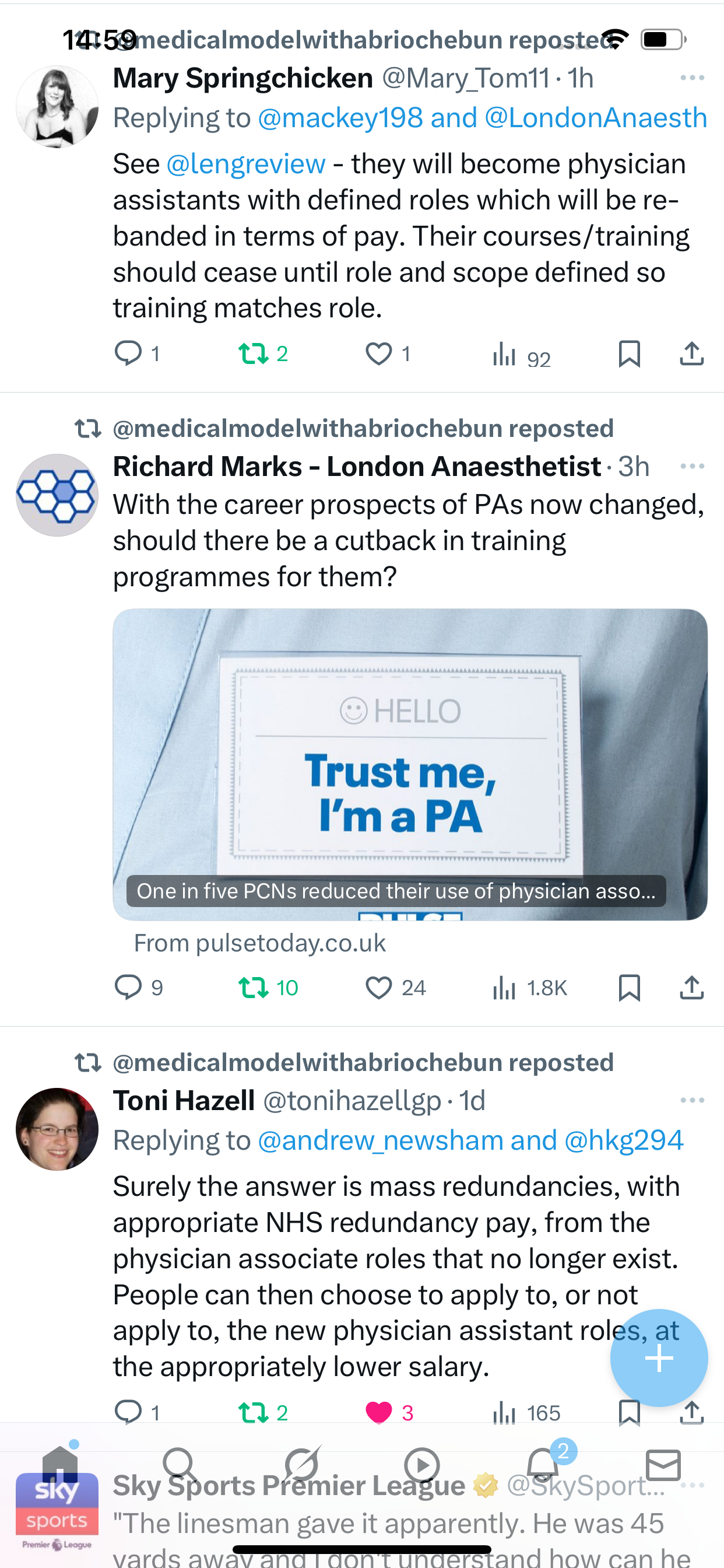The image size is (724, 1568).
Task: Open the 'Trust me, I'm a PA' article image
Action: click(409, 764)
